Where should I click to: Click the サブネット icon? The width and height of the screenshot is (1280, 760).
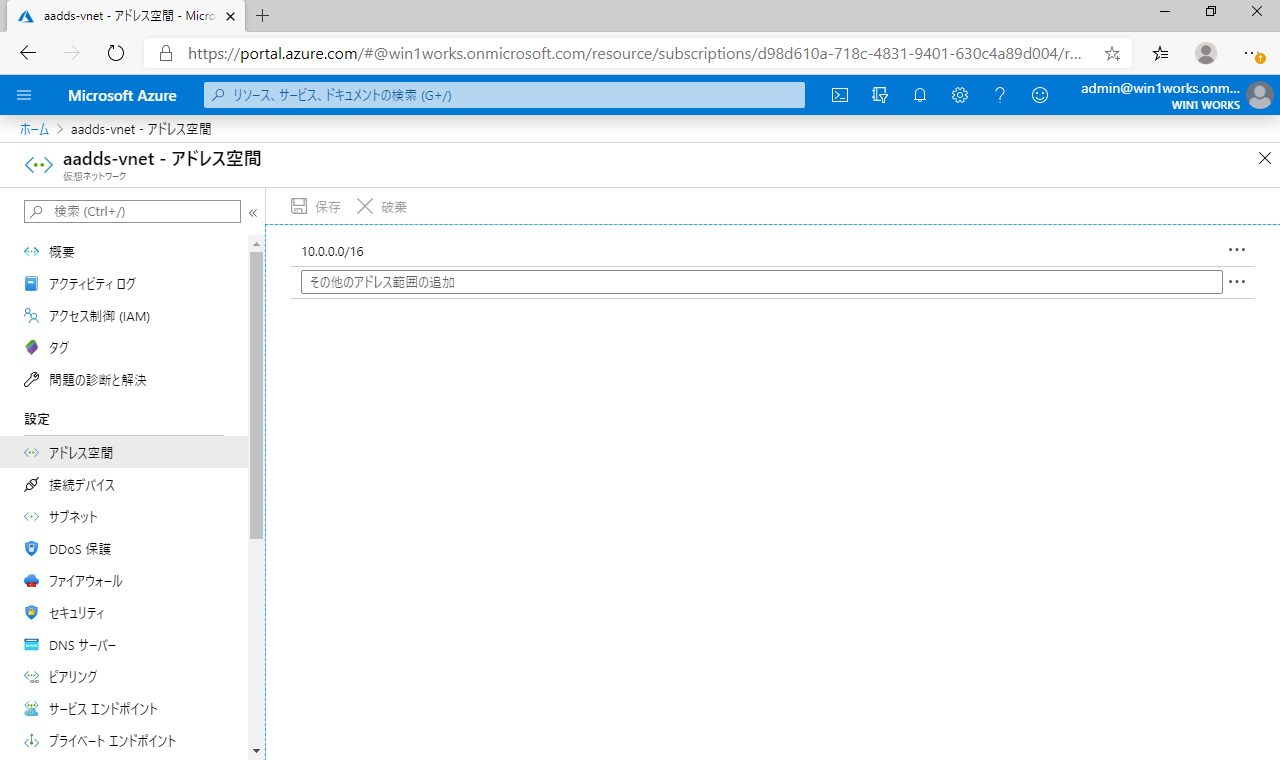pyautogui.click(x=32, y=517)
